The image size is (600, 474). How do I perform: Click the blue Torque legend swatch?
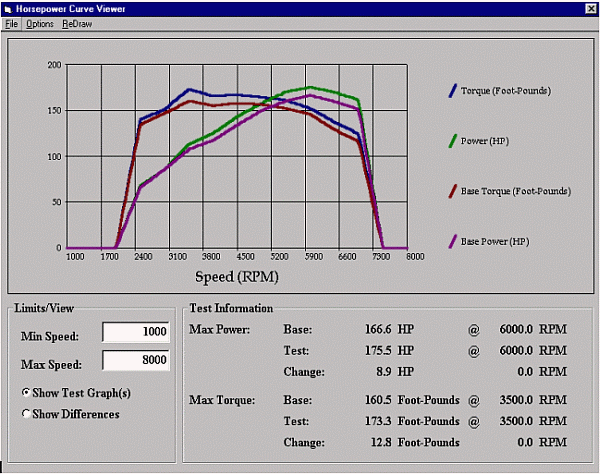[x=453, y=91]
